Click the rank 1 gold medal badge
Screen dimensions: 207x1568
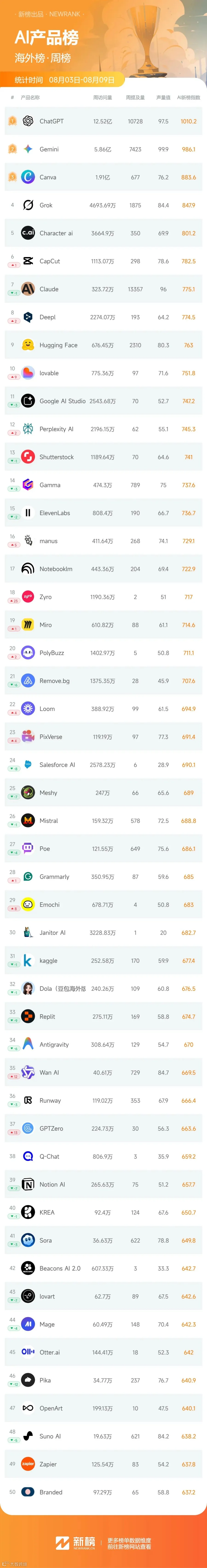[x=12, y=121]
